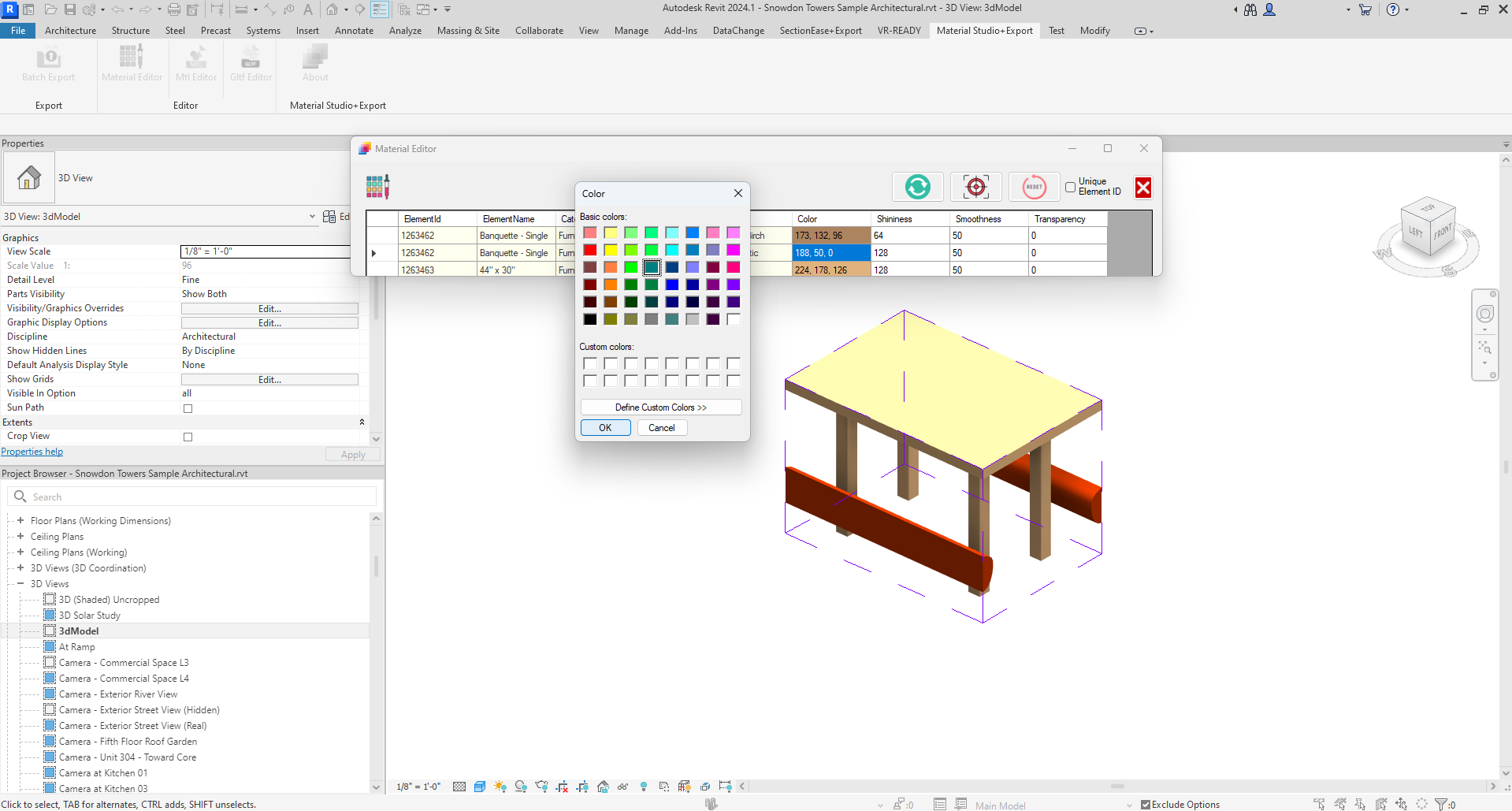Image resolution: width=1512 pixels, height=811 pixels.
Task: Collapse the Extents section in Properties
Action: [x=362, y=422]
